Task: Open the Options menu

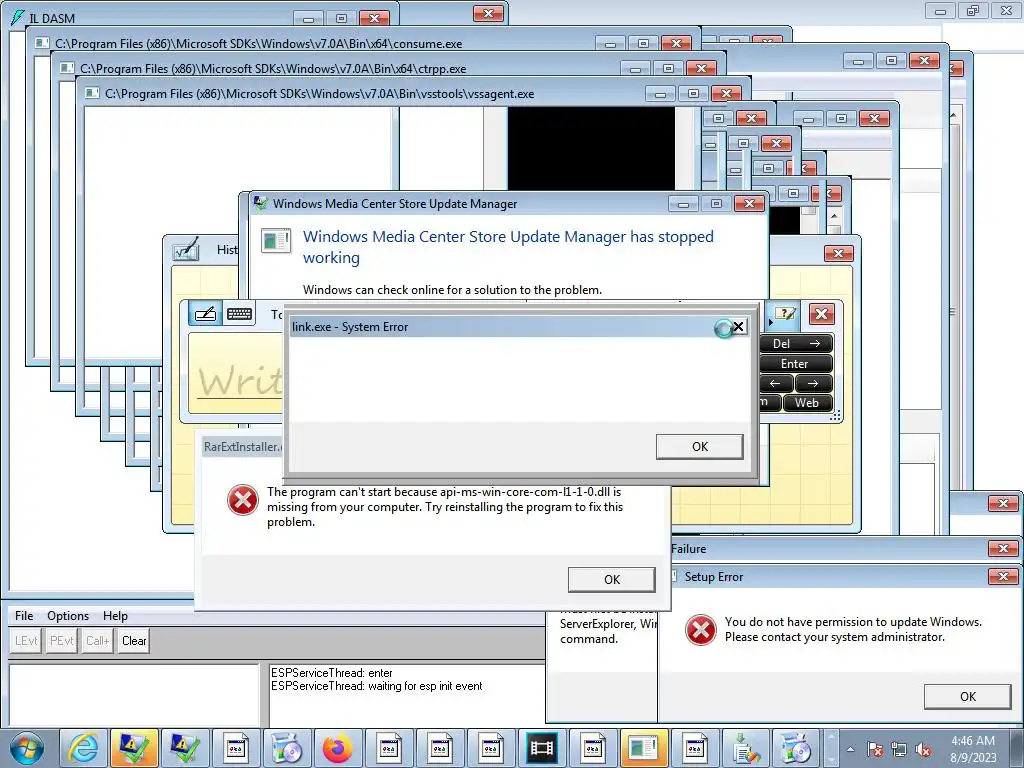Action: (68, 616)
